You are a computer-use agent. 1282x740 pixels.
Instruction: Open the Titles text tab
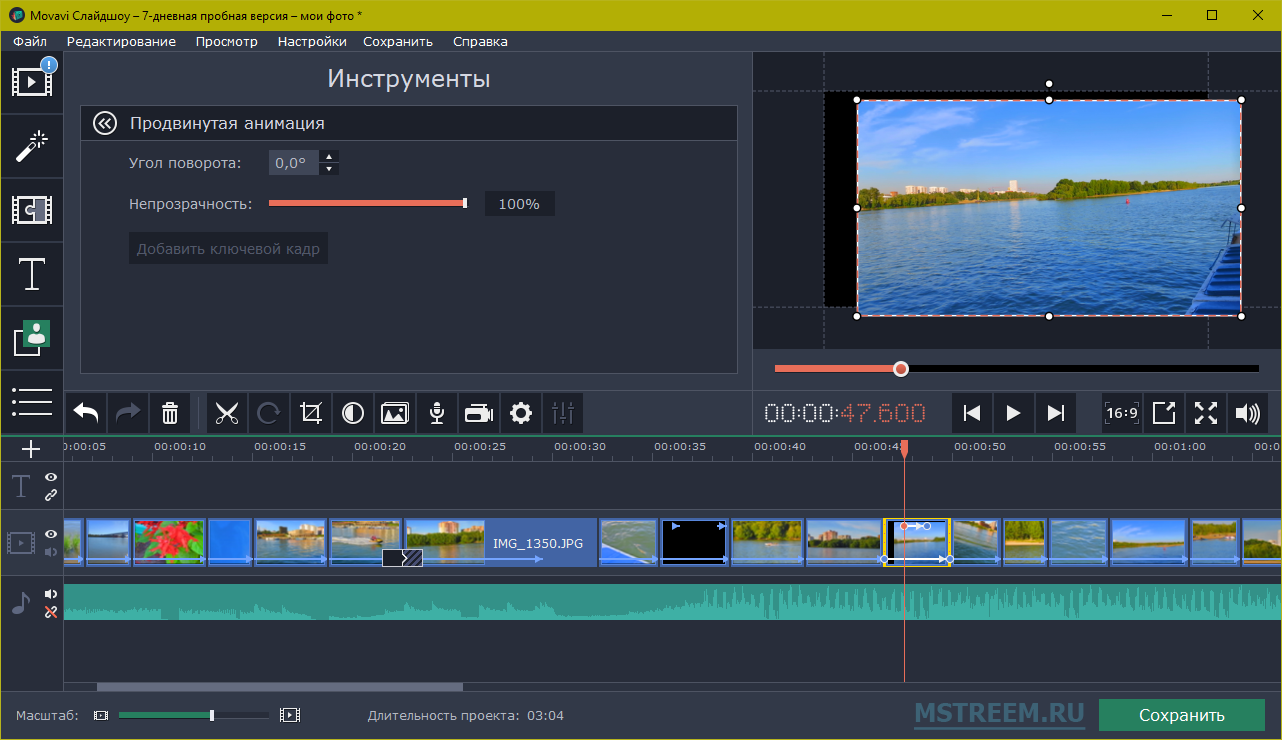tap(32, 273)
